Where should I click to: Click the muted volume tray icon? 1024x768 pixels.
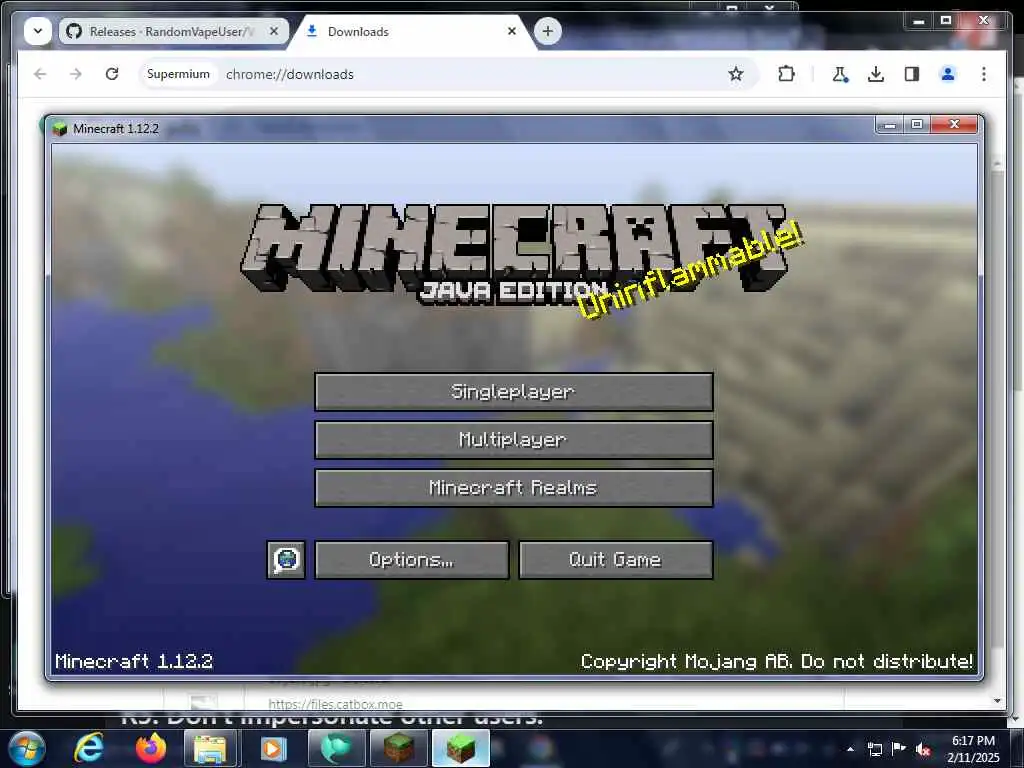coord(923,749)
